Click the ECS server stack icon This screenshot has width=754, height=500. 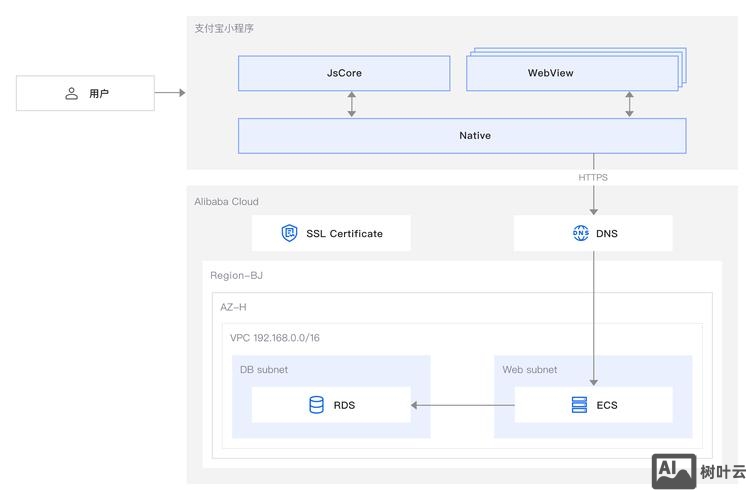pyautogui.click(x=579, y=405)
